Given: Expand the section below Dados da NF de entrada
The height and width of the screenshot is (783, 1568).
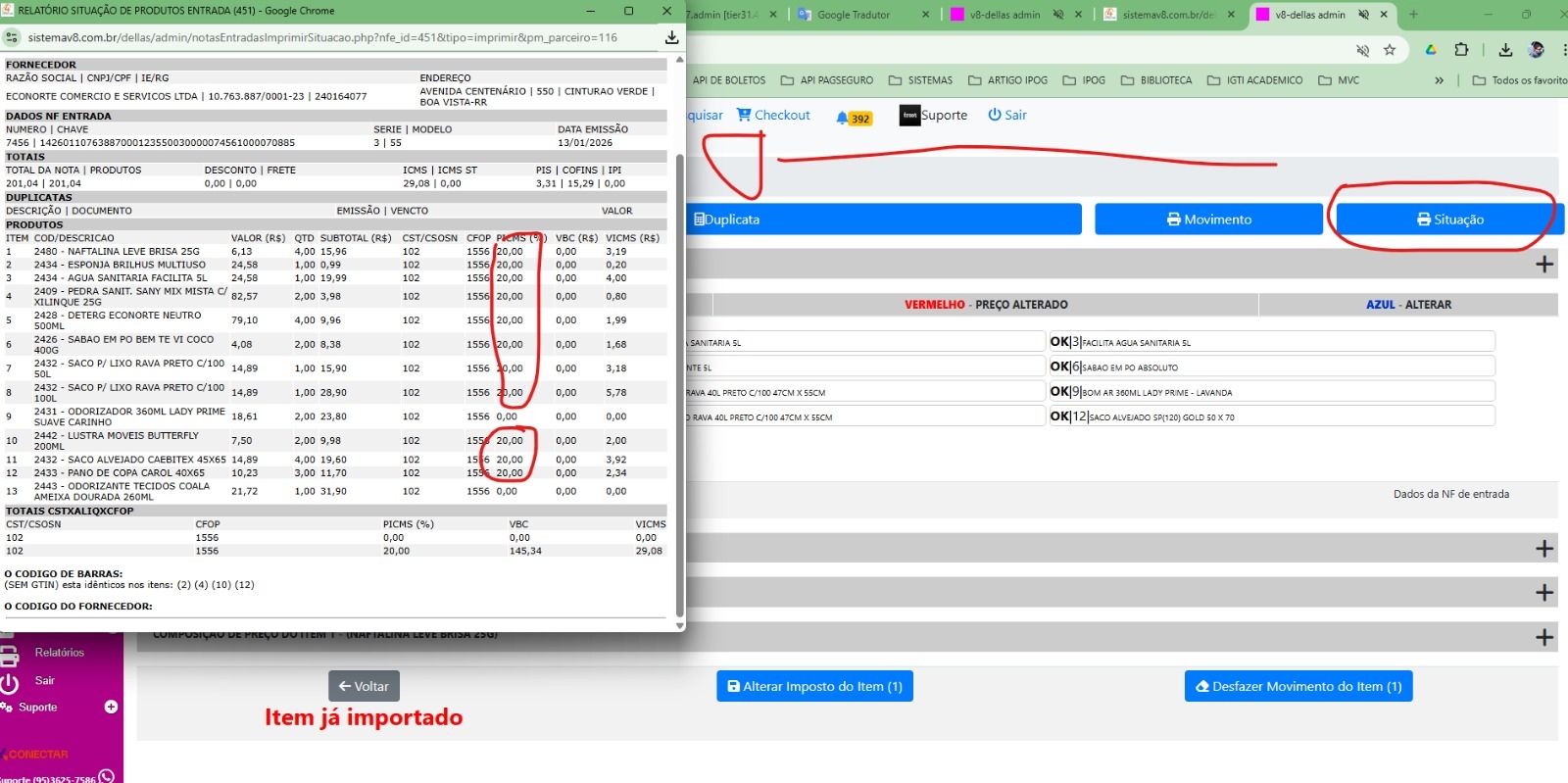Looking at the screenshot, I should [x=1544, y=549].
